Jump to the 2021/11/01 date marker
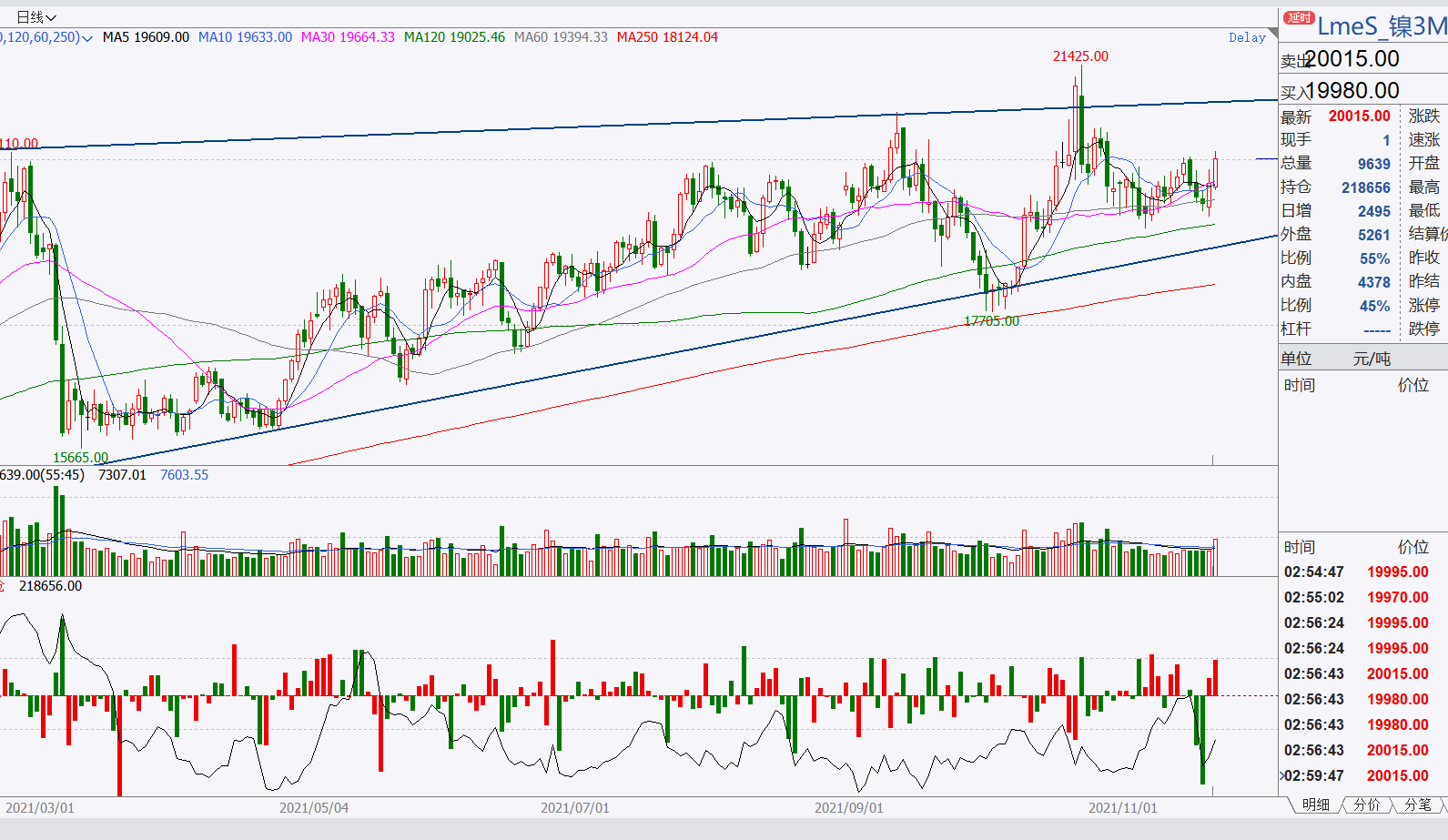 1123,808
